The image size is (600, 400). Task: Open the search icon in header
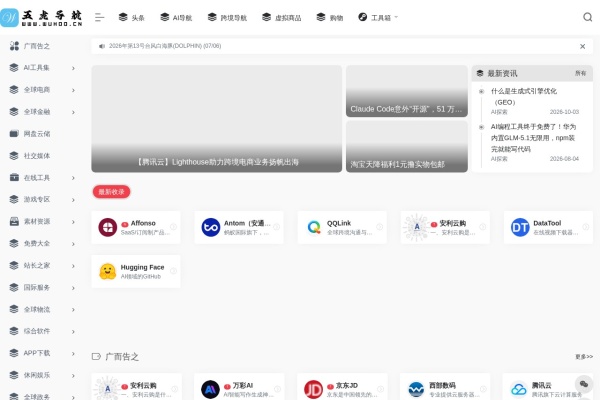coord(587,17)
